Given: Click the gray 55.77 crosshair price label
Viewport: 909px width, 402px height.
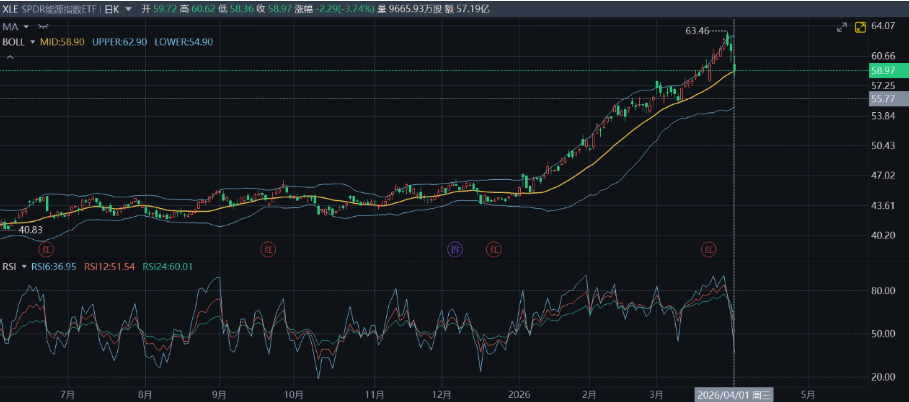Looking at the screenshot, I should point(883,99).
